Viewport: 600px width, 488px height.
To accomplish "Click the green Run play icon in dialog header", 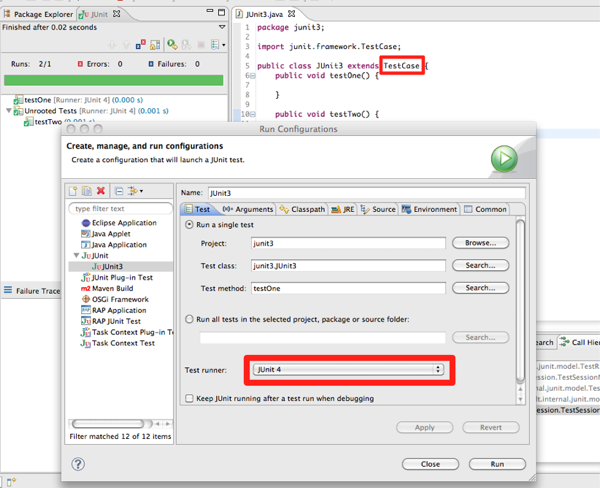I will coord(504,158).
